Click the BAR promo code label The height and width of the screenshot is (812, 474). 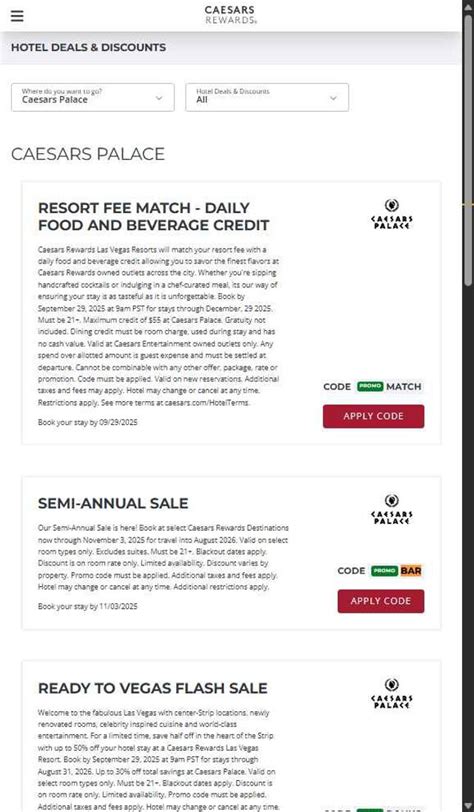click(411, 571)
